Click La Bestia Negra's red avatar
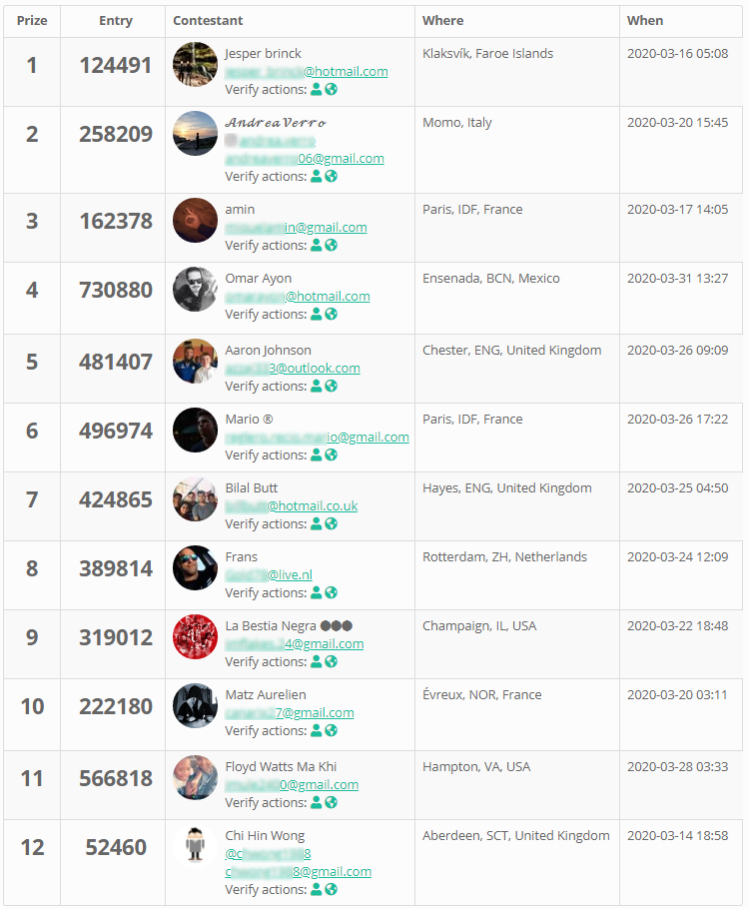Viewport: 750px width, 909px height. [195, 637]
